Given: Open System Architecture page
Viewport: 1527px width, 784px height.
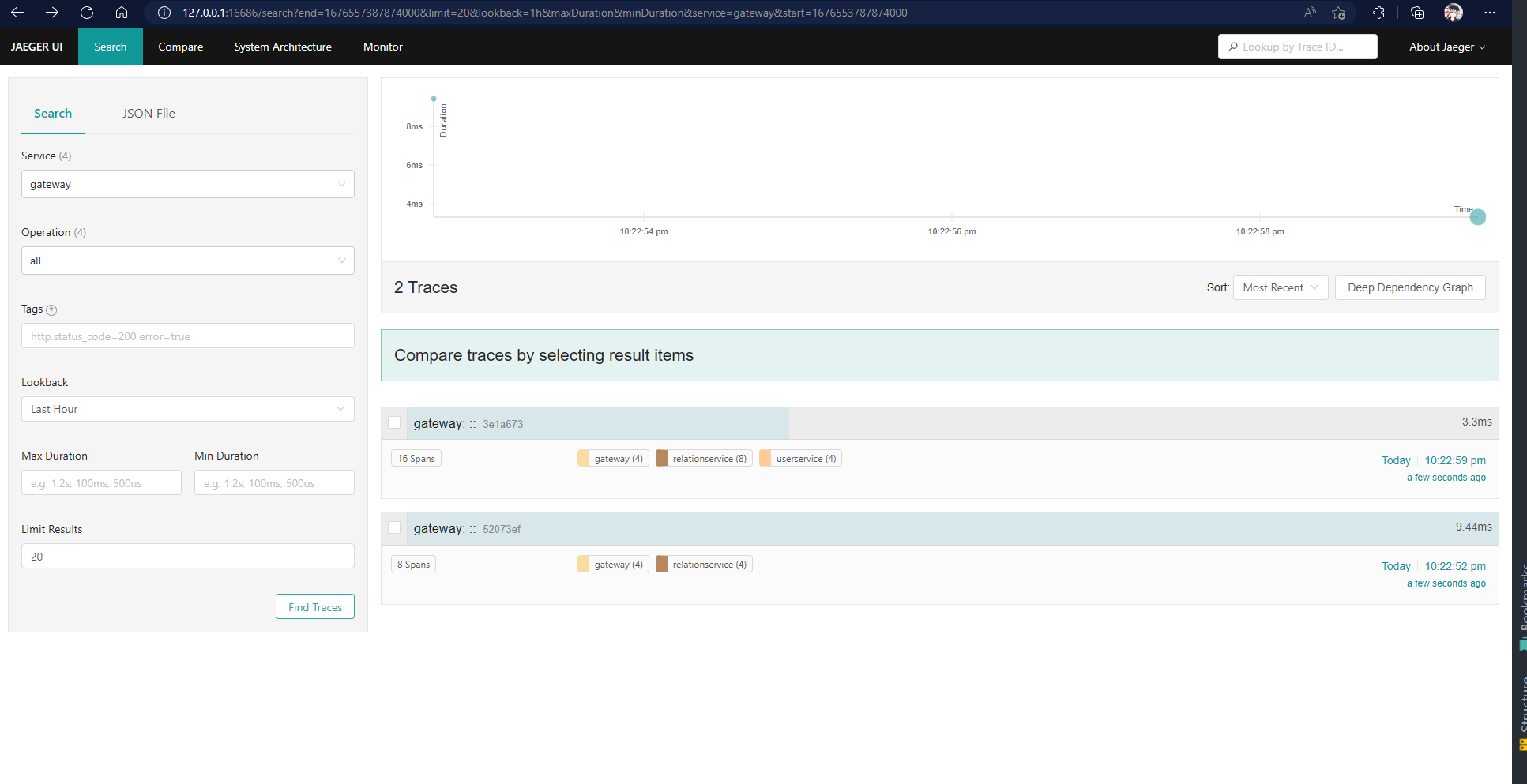Looking at the screenshot, I should click(x=283, y=47).
